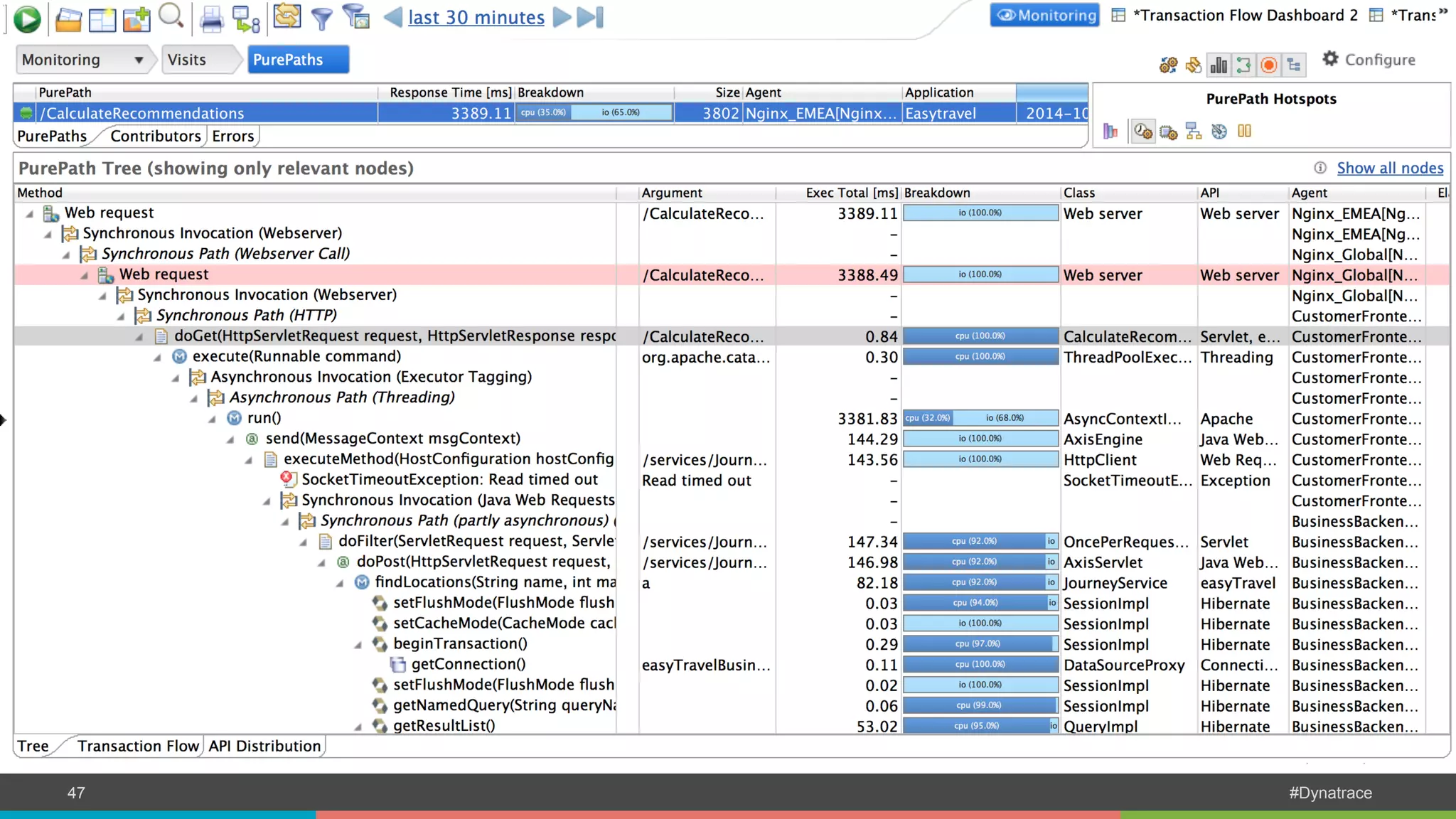Toggle the bar chart view icon
Image resolution: width=1456 pixels, height=819 pixels.
click(x=1219, y=65)
